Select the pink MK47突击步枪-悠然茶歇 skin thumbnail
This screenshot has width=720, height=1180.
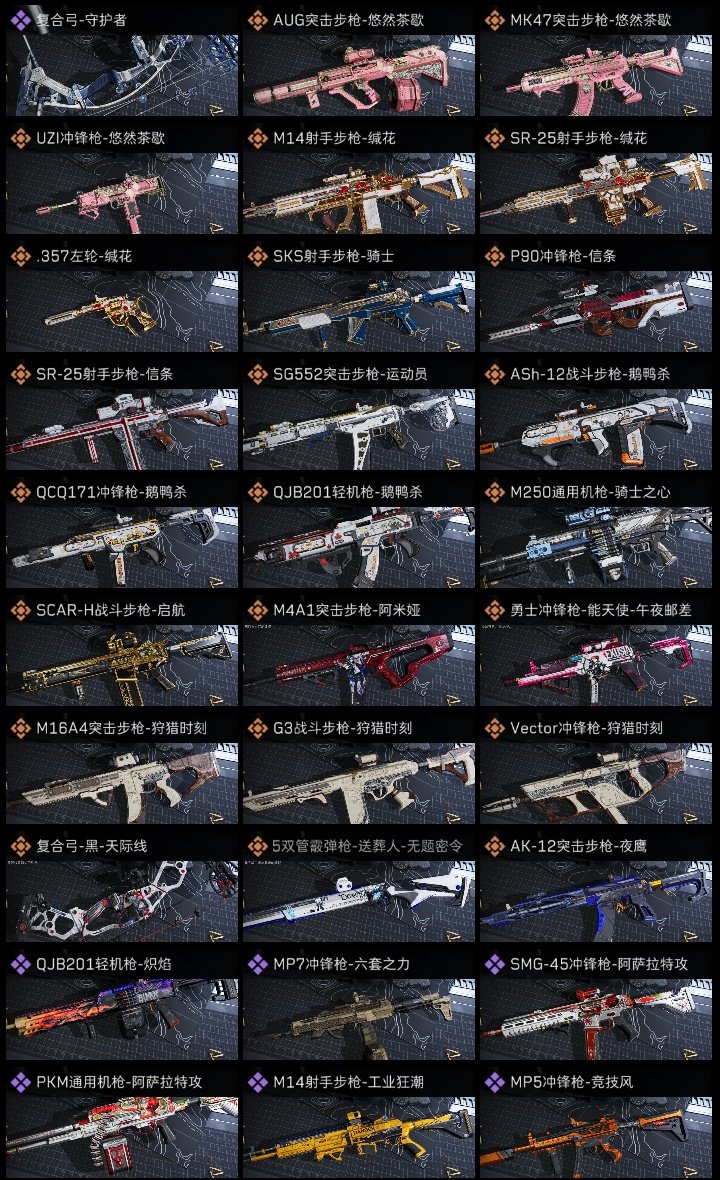click(596, 75)
